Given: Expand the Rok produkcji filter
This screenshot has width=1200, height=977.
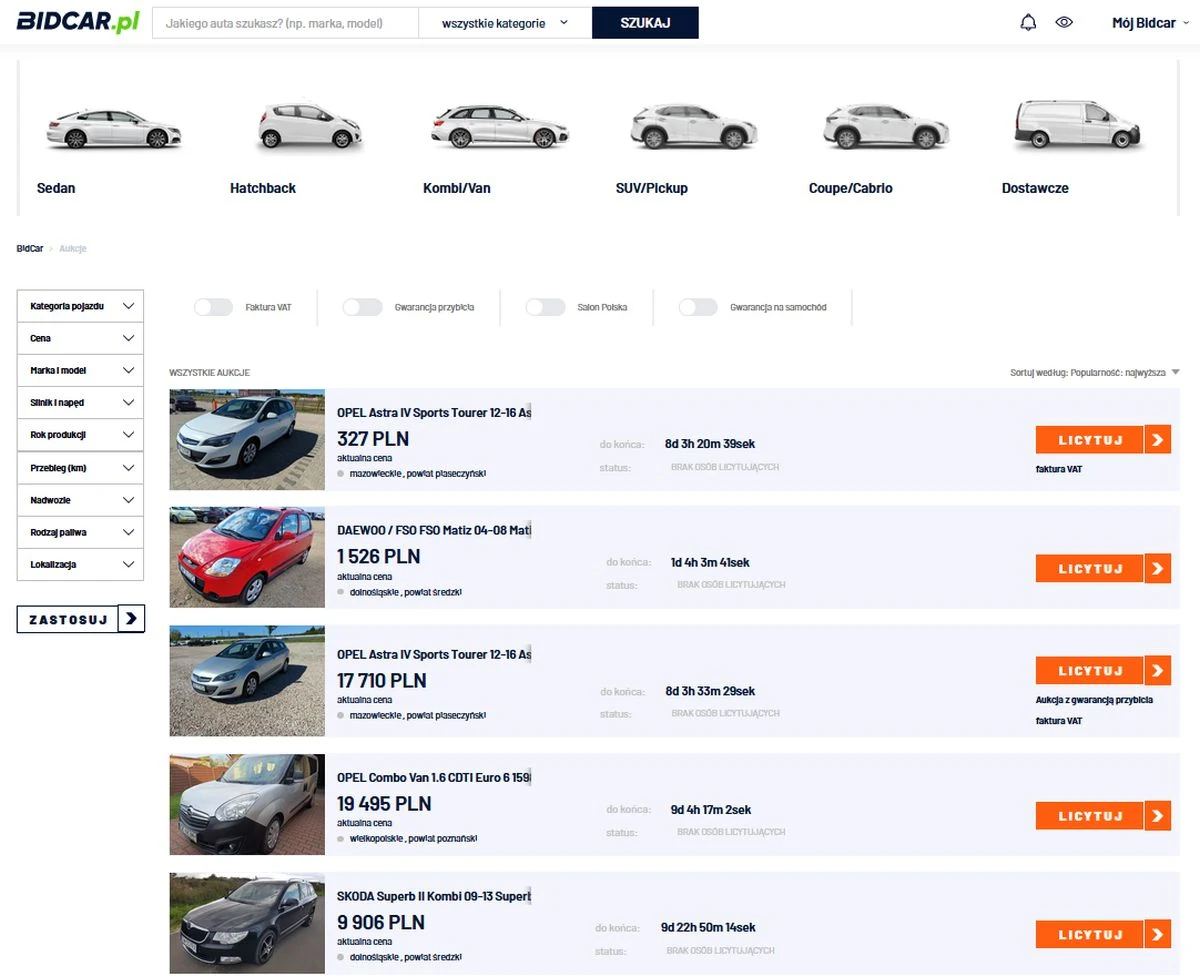Looking at the screenshot, I should point(80,435).
